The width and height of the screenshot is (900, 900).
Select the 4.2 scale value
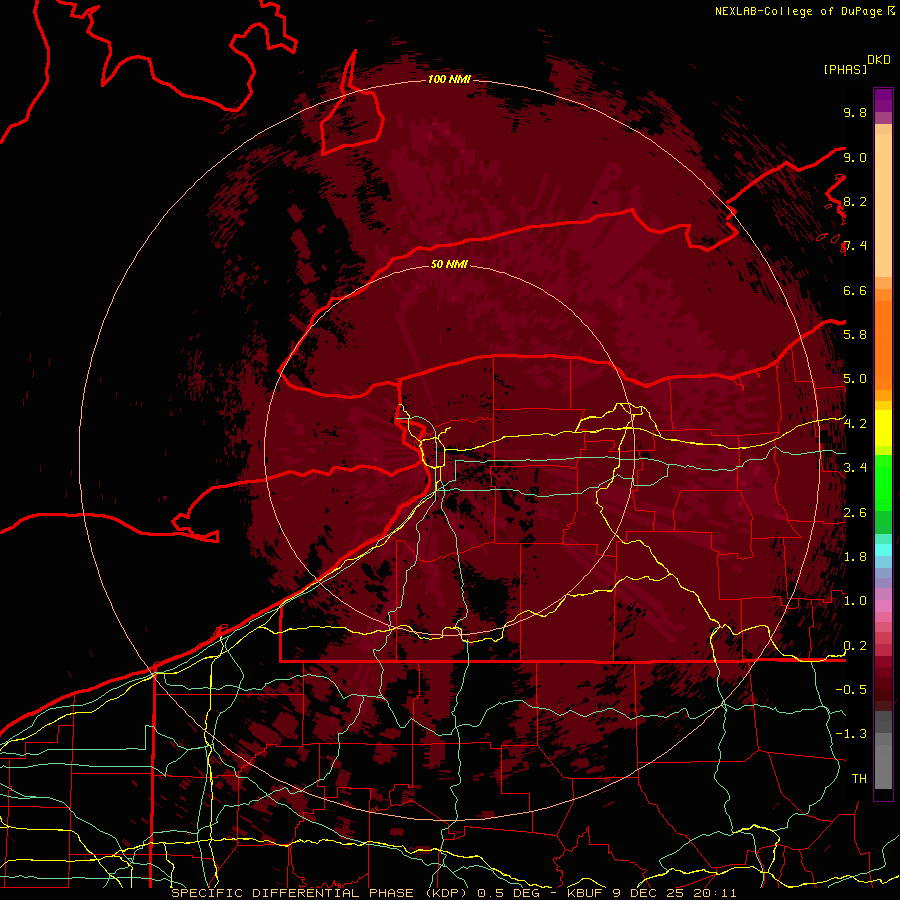point(855,424)
